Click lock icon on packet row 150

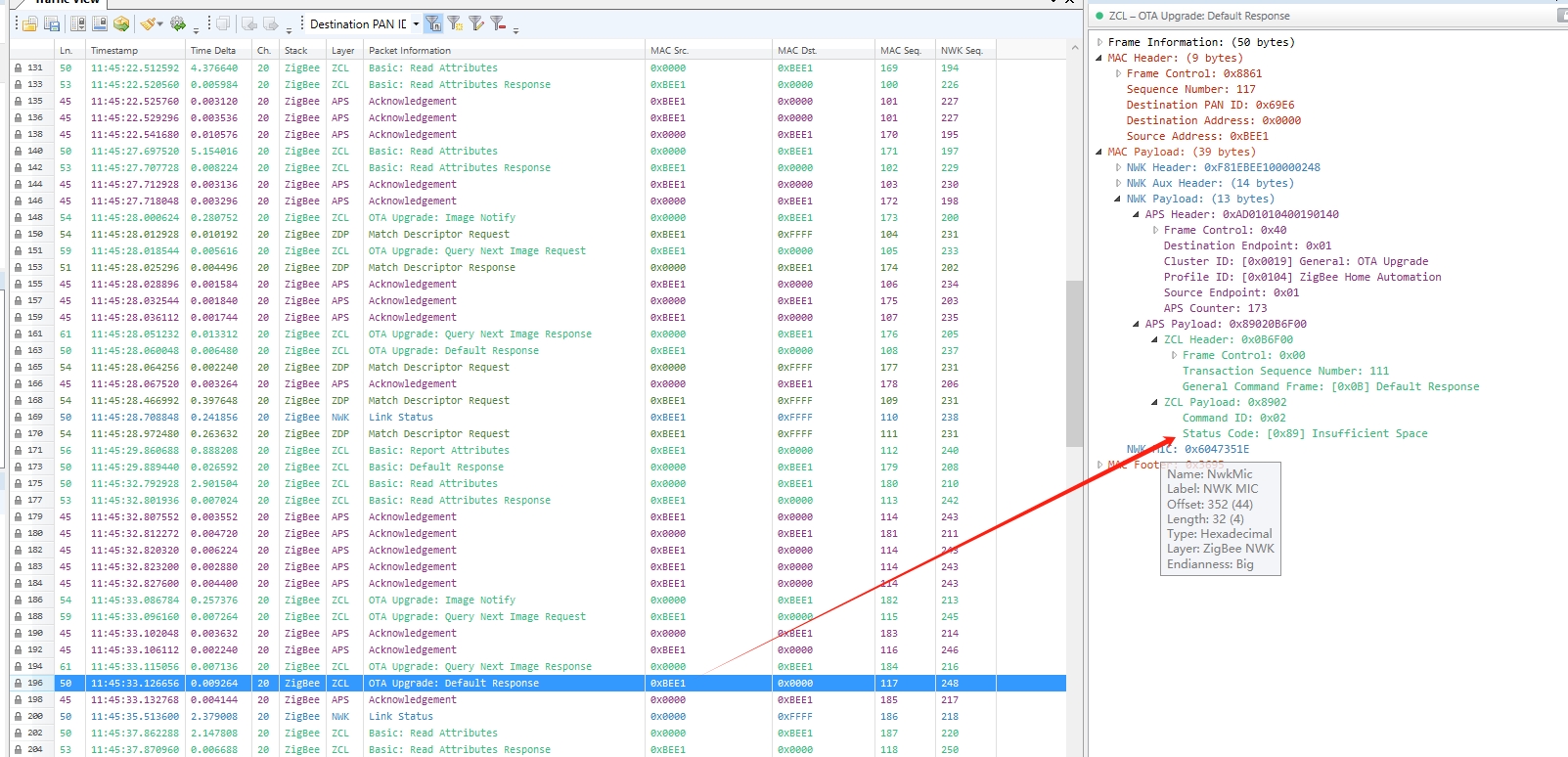(x=18, y=235)
